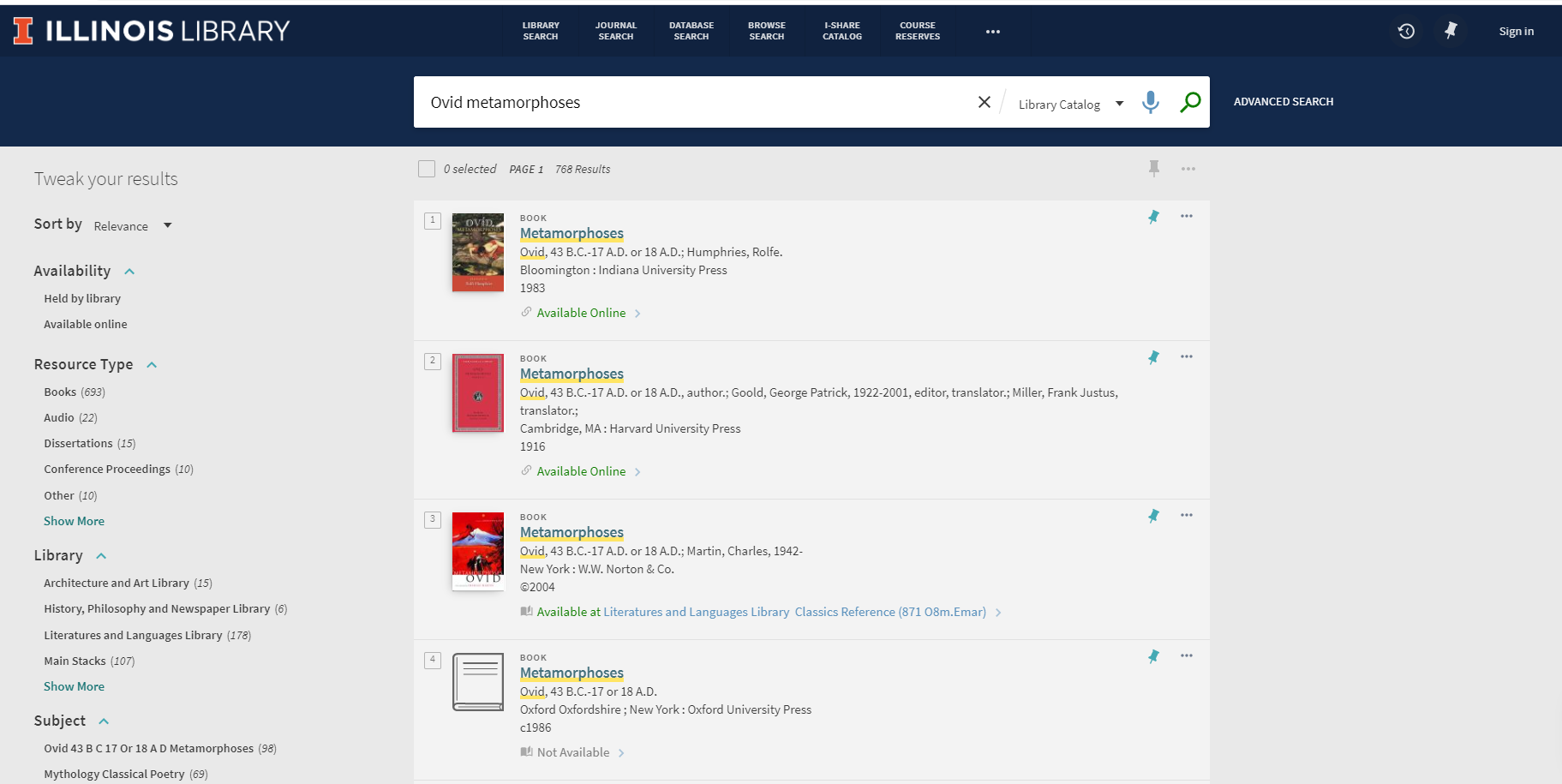
Task: Pin the Charles Martin 2004 result
Action: [1153, 516]
